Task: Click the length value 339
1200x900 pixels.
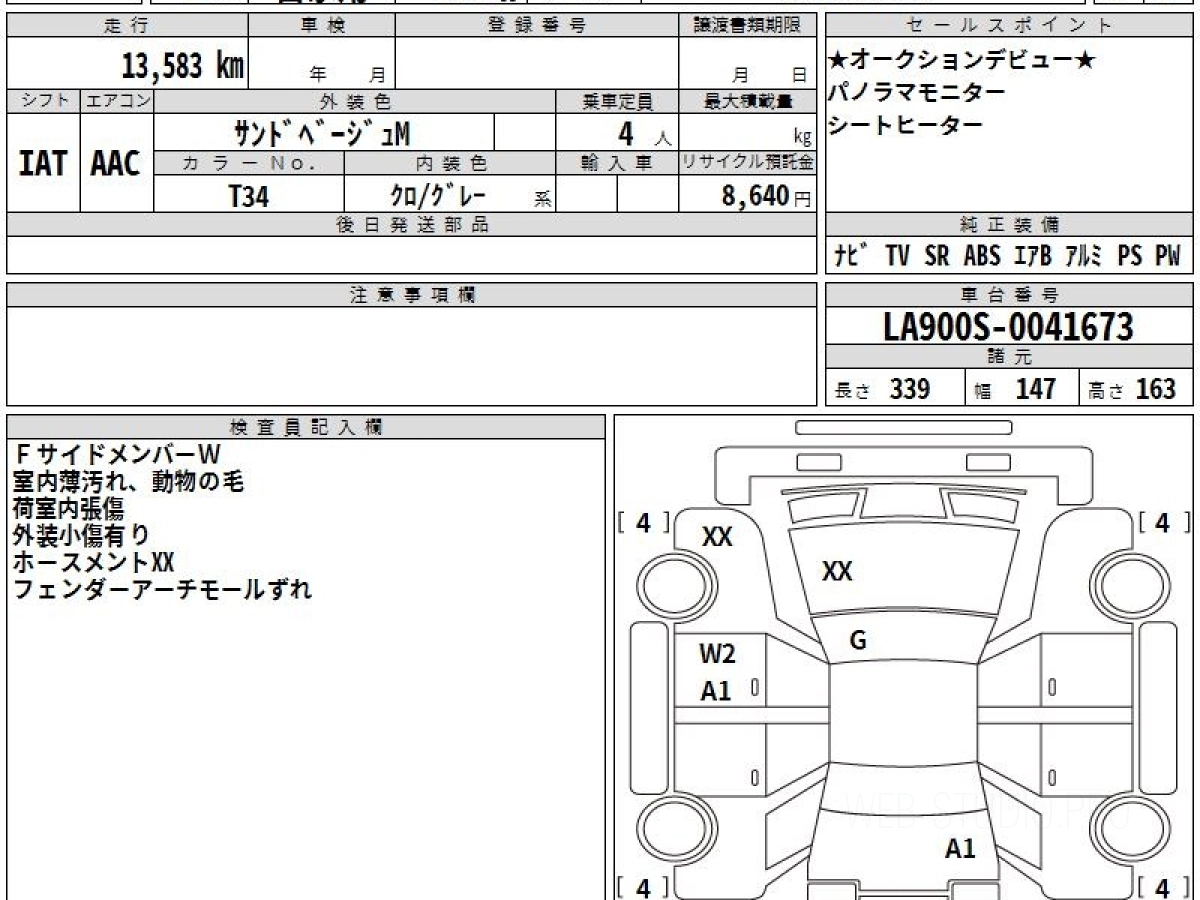Action: tap(911, 389)
